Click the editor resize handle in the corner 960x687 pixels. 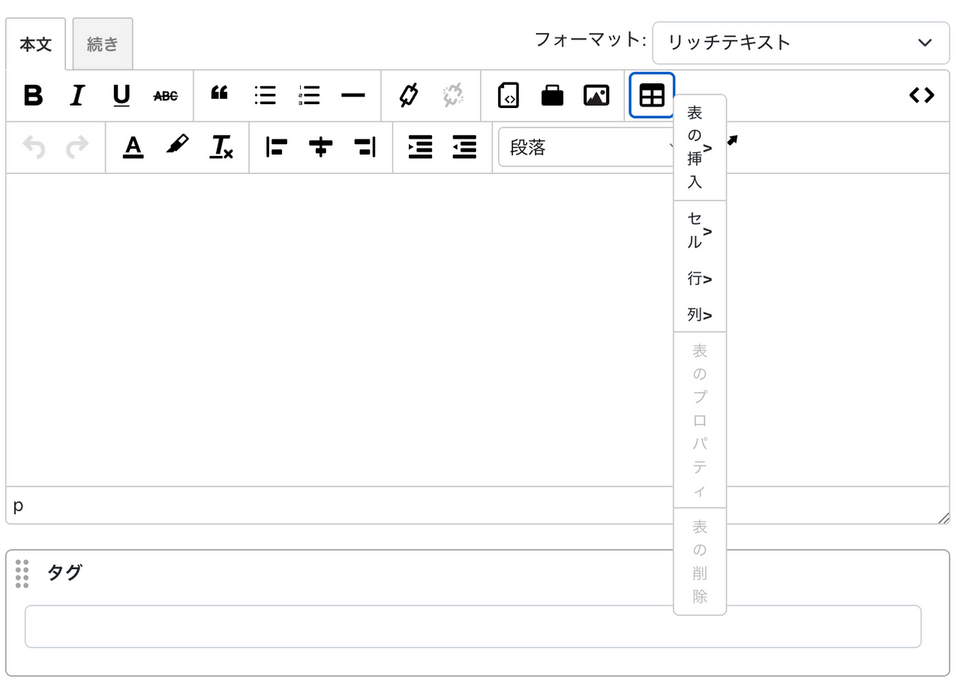[x=943, y=518]
